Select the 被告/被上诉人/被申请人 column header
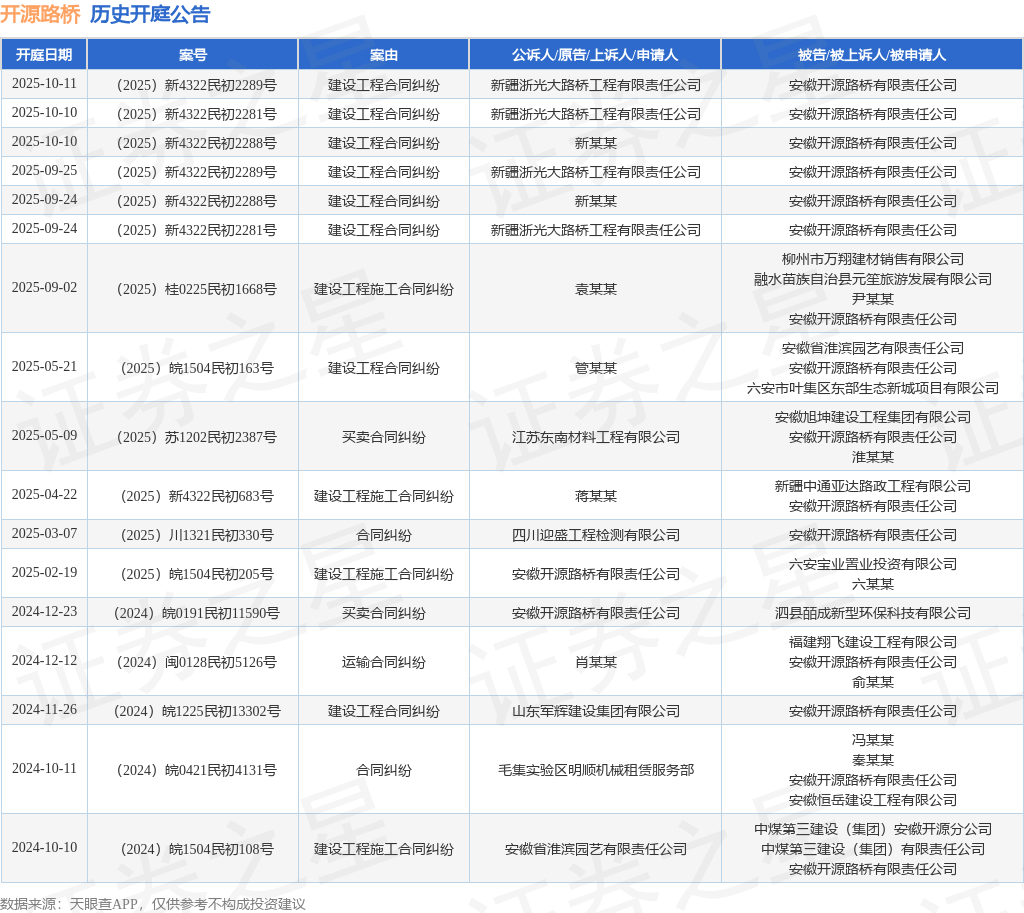Screen dimensions: 1024x913 872,55
